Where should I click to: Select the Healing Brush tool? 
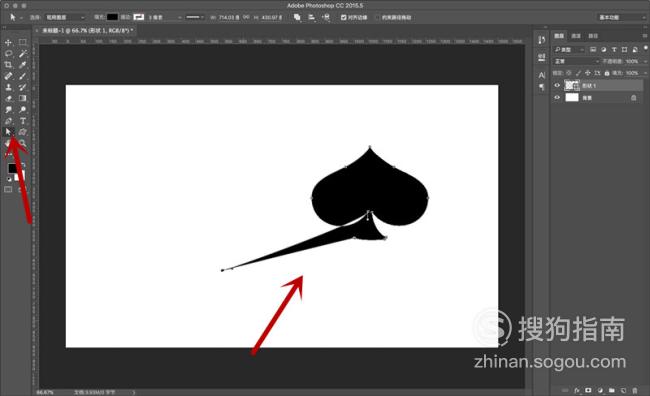click(8, 76)
